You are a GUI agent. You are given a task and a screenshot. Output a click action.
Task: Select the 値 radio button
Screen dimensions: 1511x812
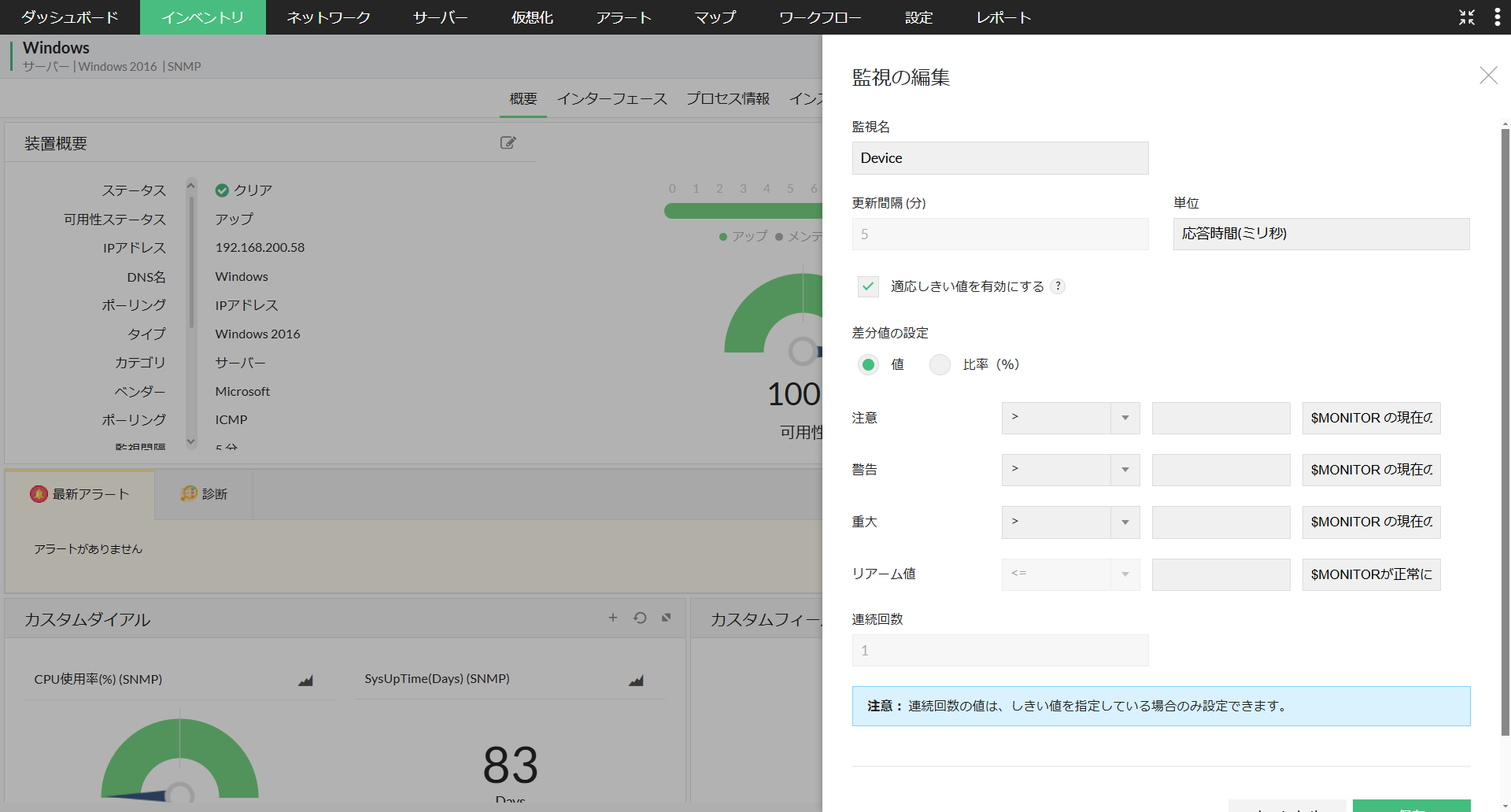[868, 364]
